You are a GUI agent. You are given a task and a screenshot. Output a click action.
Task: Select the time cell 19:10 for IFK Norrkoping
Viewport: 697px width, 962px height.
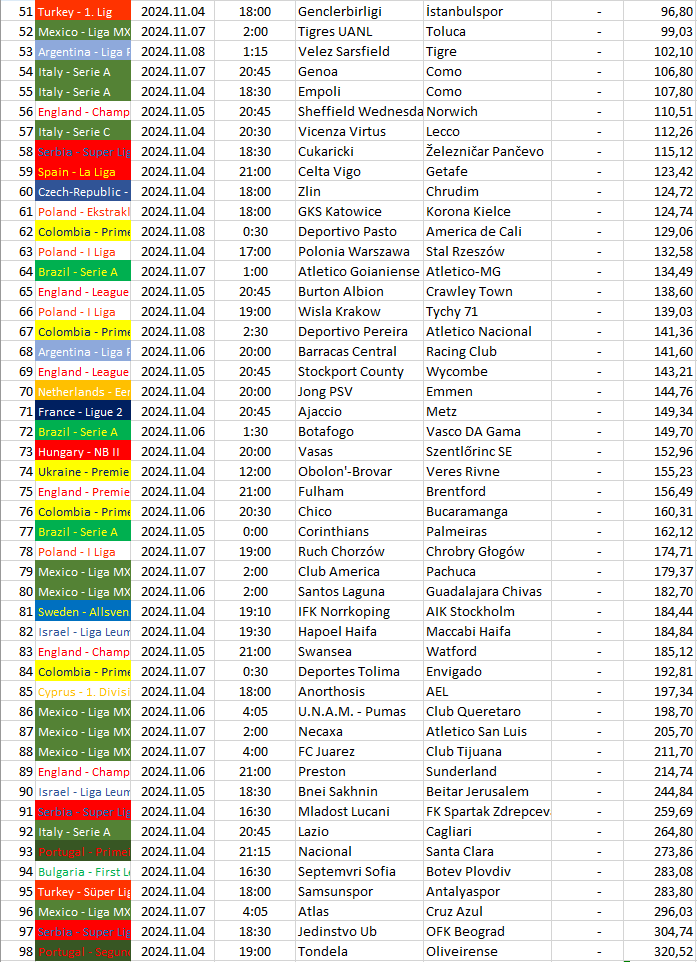tap(255, 612)
